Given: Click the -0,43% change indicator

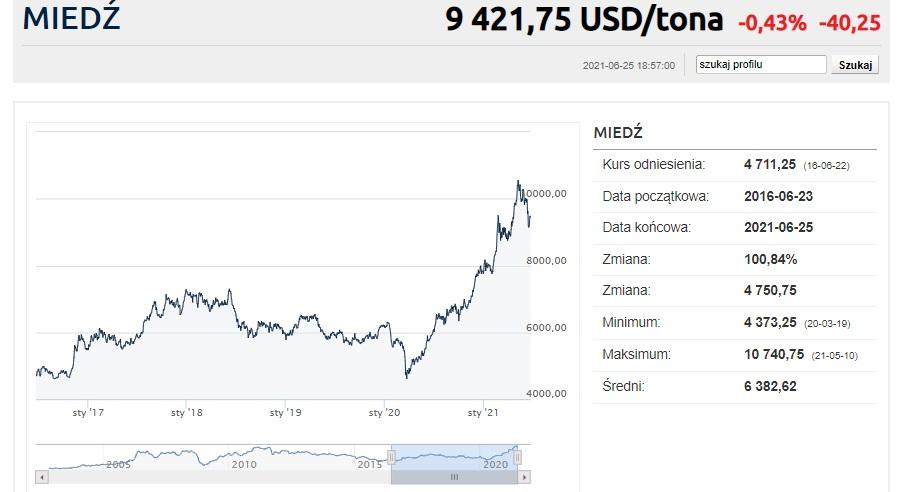Looking at the screenshot, I should (x=771, y=22).
